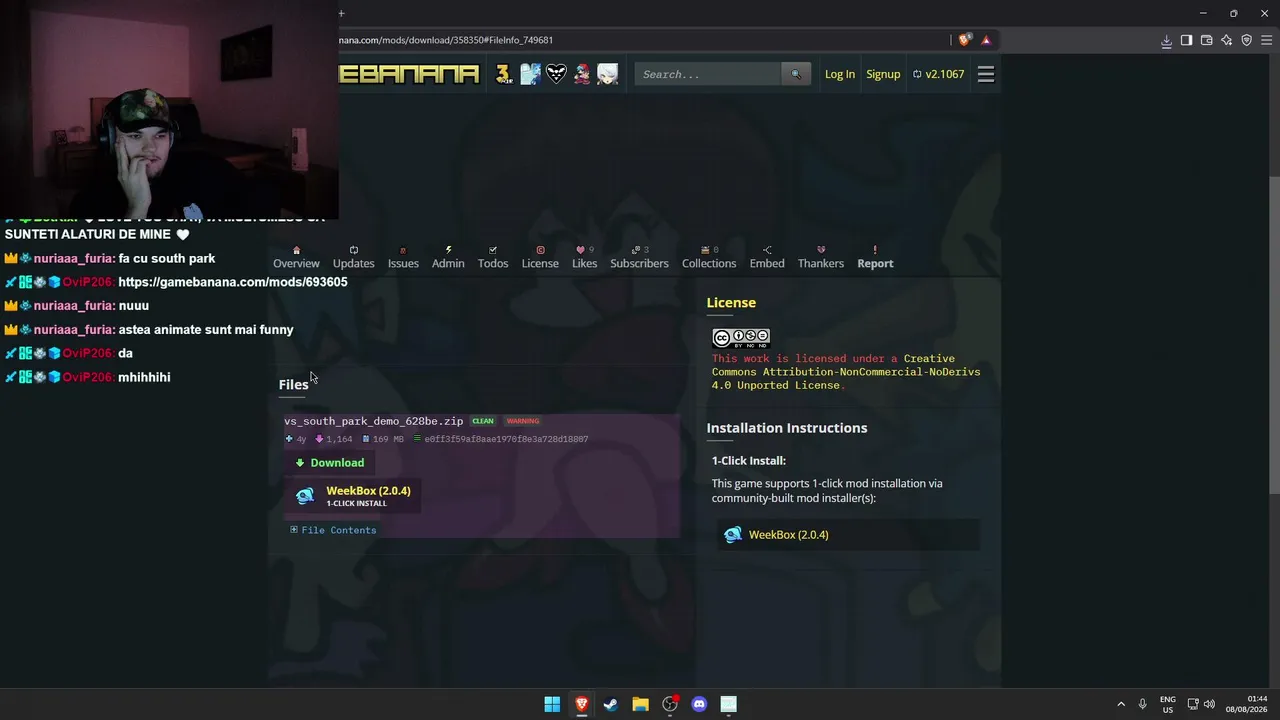Click the GameBanana logo
Viewport: 1280px width, 720px height.
[409, 74]
